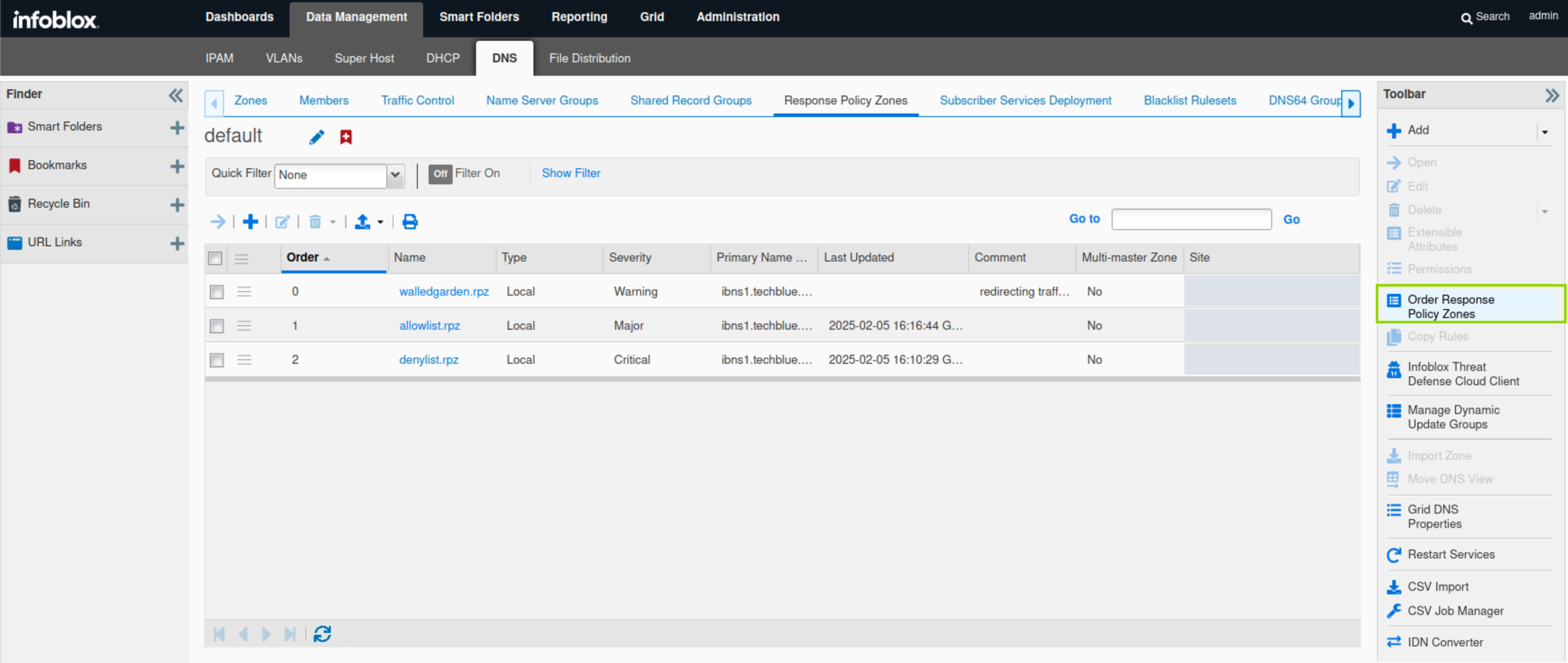Check the denylist.rpz row checkbox
The image size is (1568, 663).
pyautogui.click(x=217, y=360)
